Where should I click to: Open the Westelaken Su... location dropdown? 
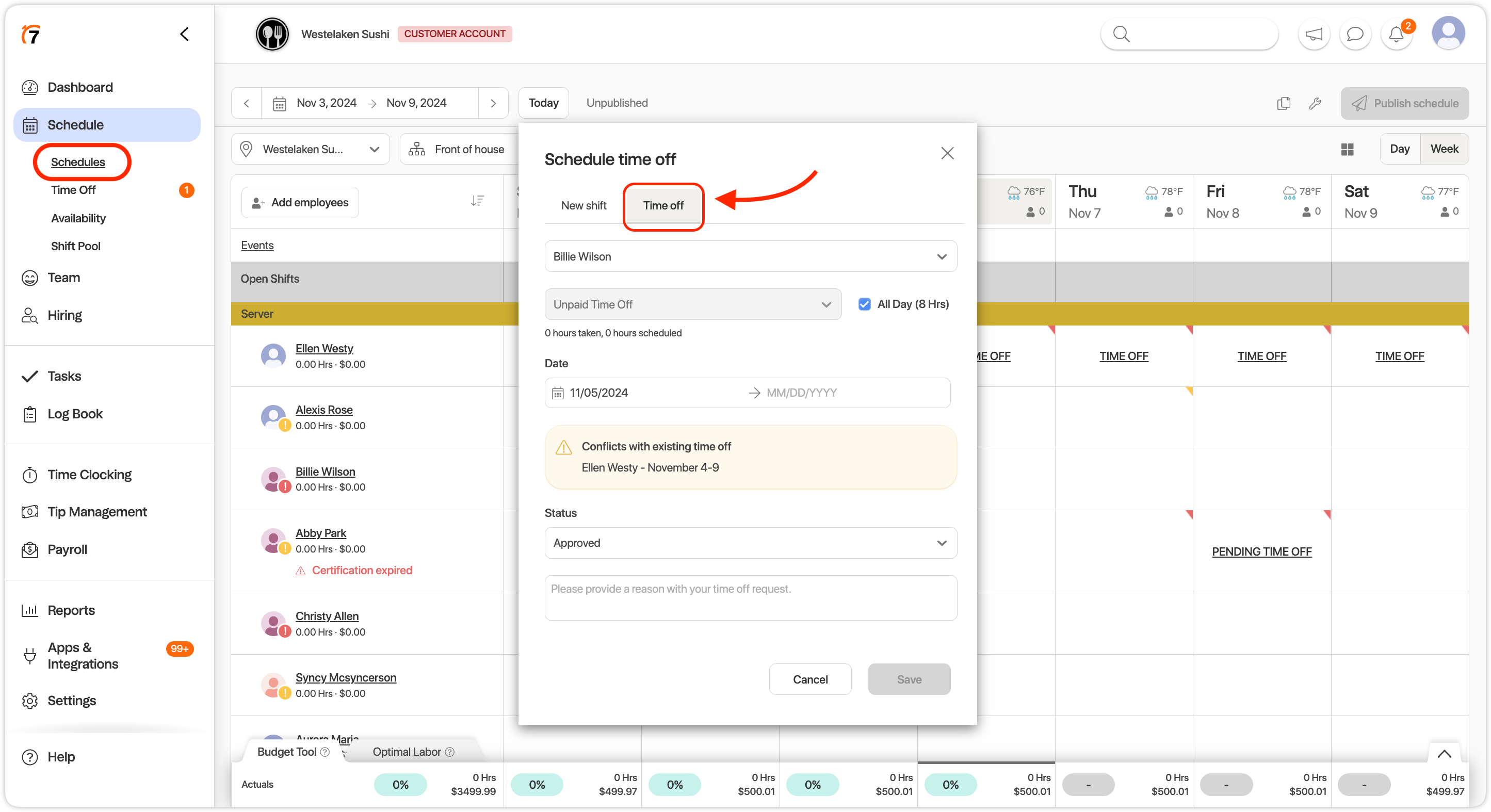(310, 149)
